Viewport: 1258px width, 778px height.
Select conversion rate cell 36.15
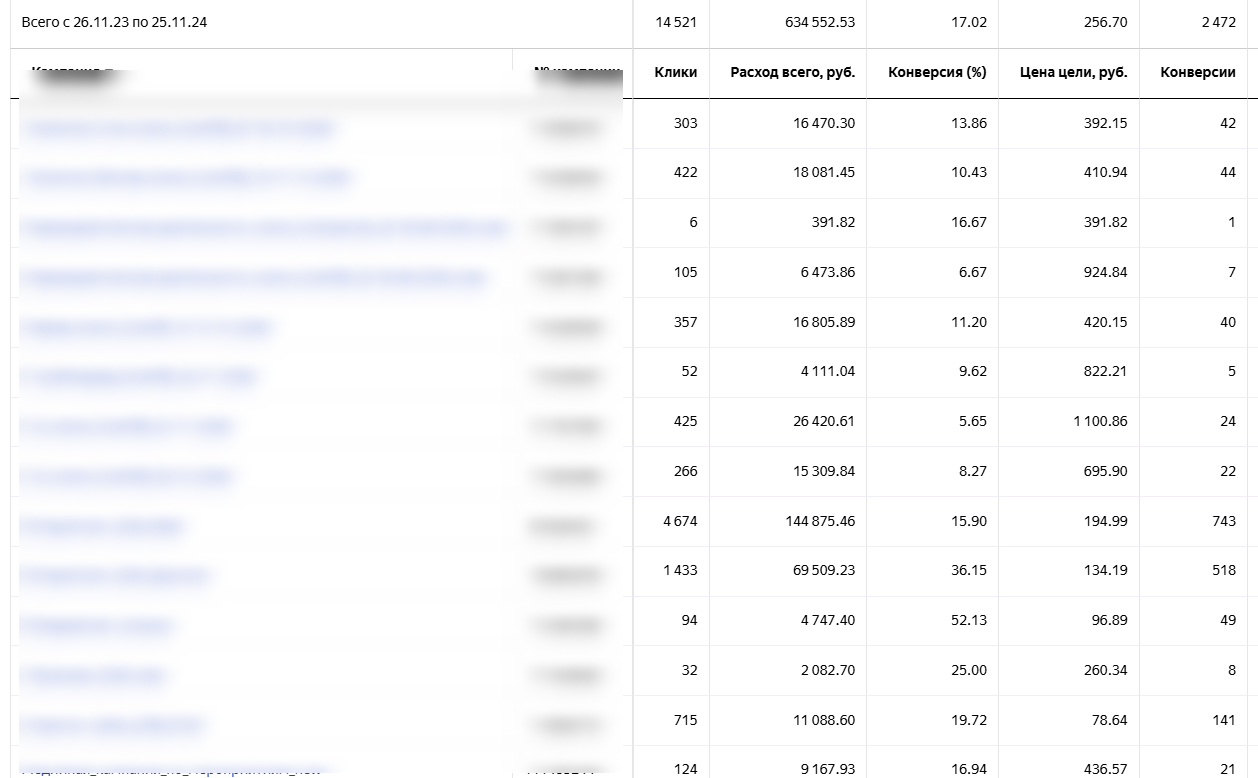click(969, 570)
